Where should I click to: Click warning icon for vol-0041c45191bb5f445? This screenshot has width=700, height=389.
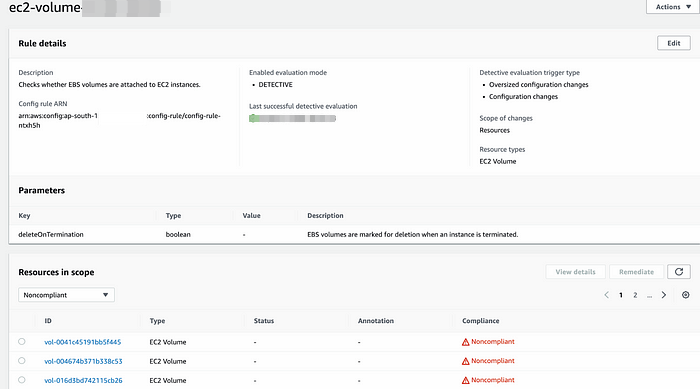[466, 342]
